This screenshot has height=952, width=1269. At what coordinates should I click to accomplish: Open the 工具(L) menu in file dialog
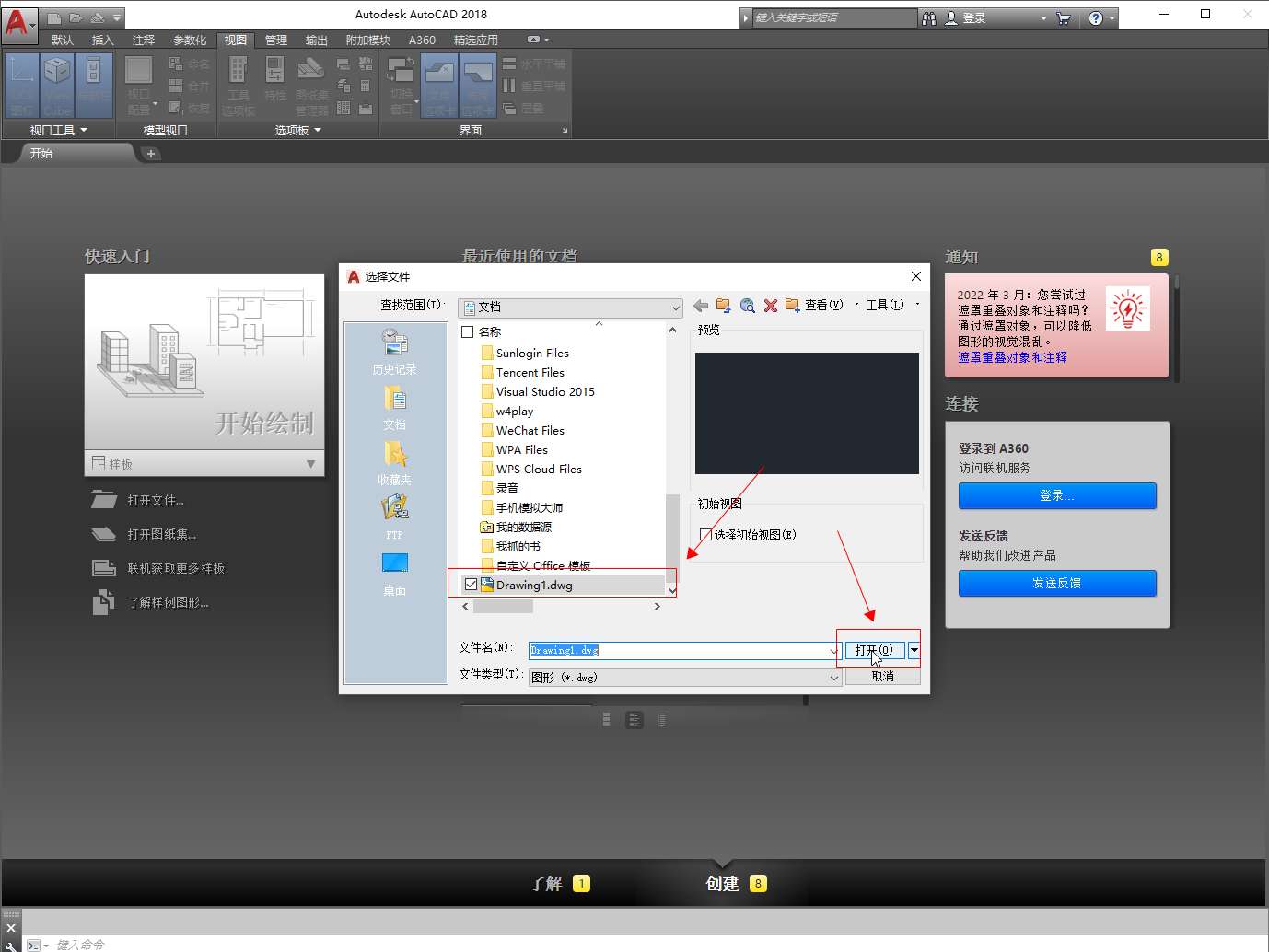(885, 305)
